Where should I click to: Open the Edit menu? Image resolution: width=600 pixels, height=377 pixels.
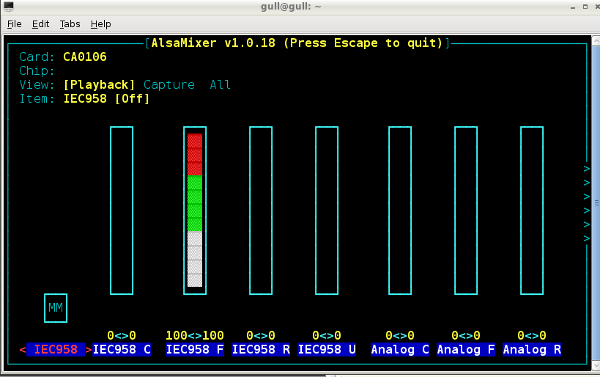coord(41,24)
